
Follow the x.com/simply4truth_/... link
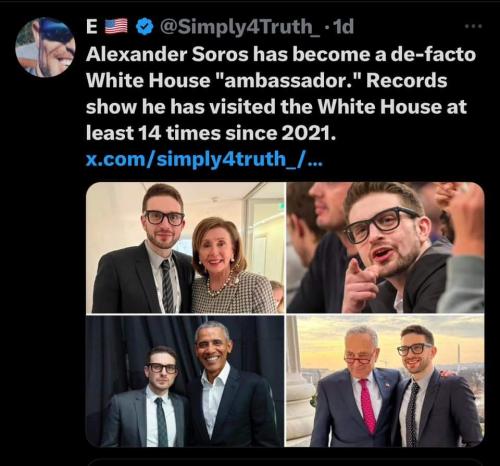point(204,159)
